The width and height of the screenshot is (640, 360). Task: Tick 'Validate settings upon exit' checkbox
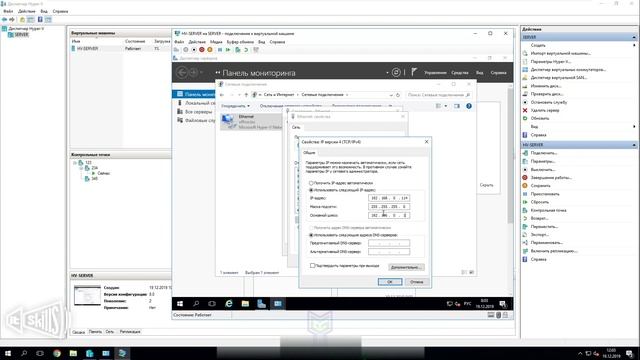pyautogui.click(x=312, y=266)
